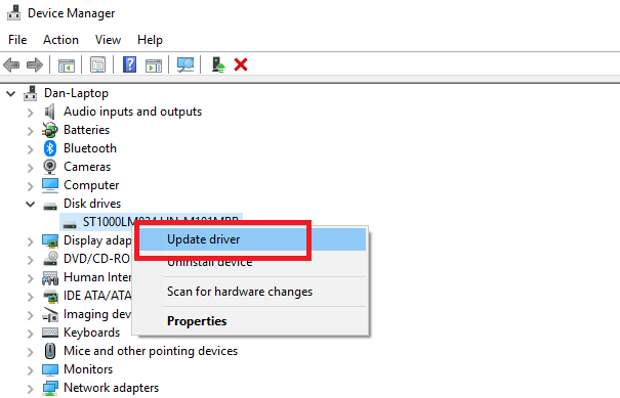Click the Computer monitor icon

[50, 185]
